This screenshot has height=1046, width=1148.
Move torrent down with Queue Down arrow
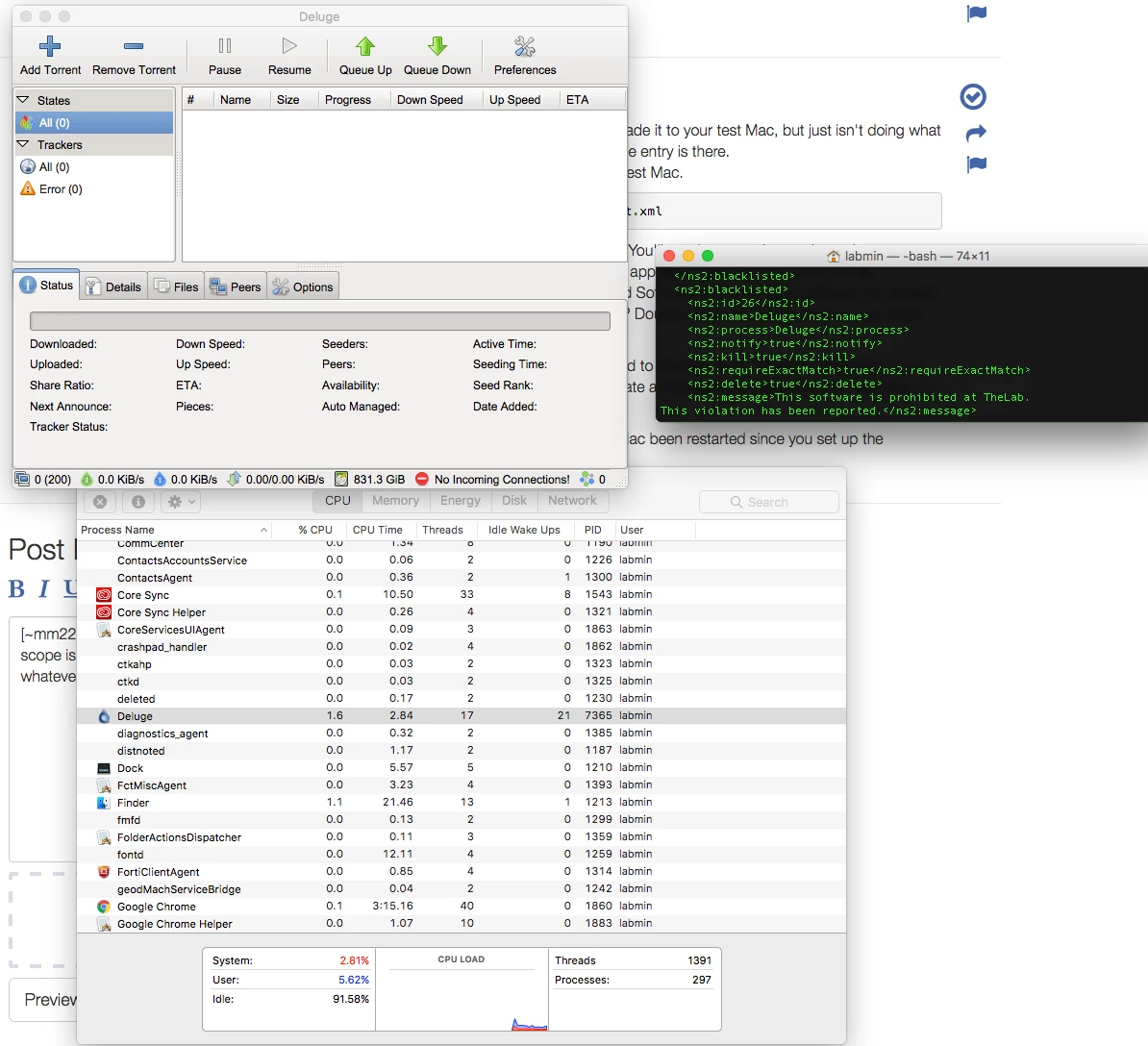point(437,46)
